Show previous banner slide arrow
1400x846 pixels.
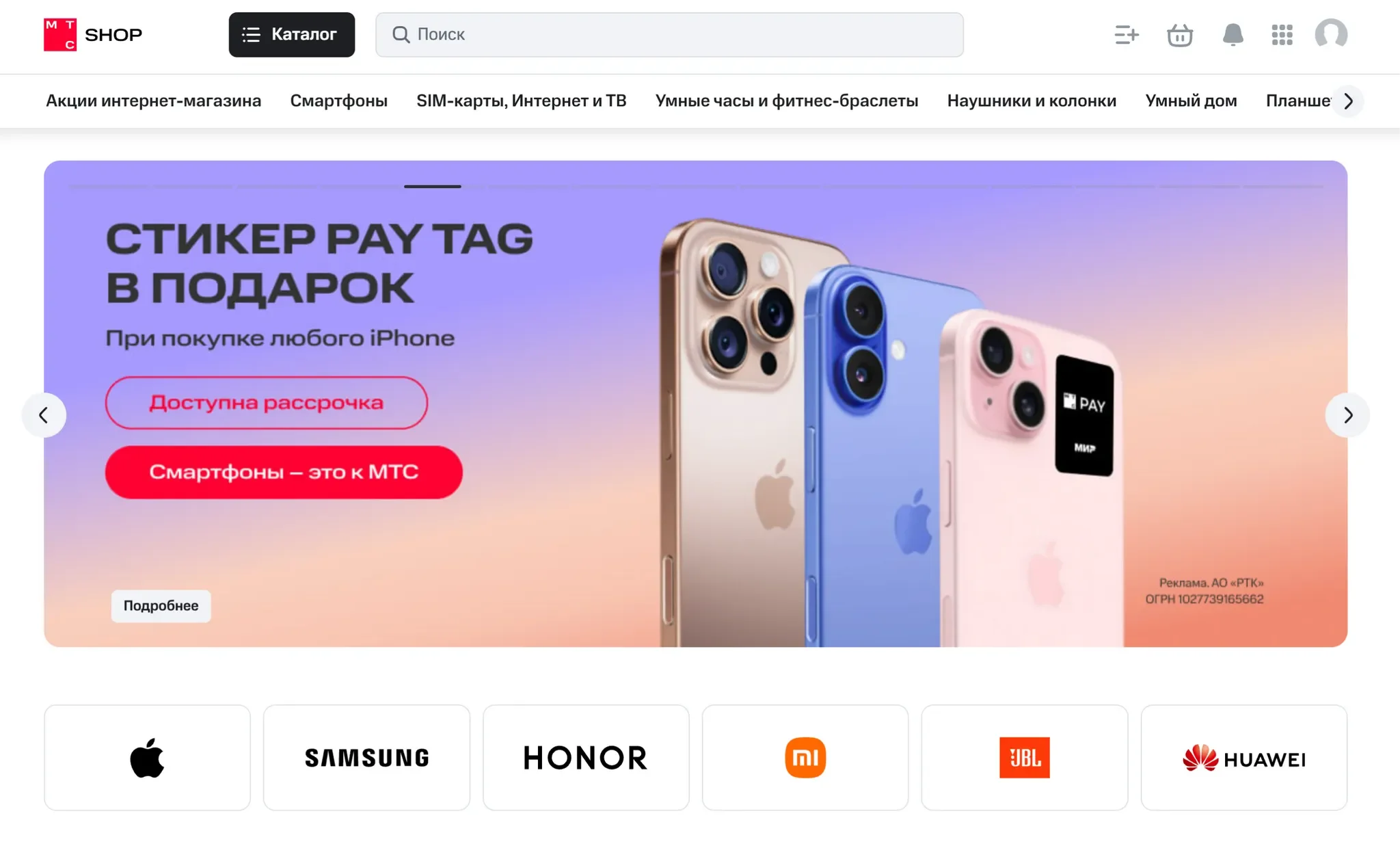44,415
